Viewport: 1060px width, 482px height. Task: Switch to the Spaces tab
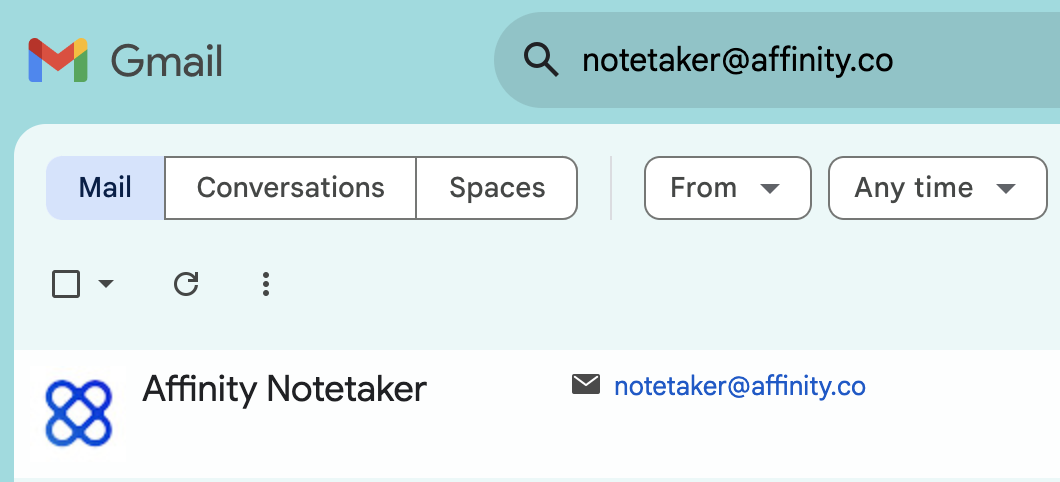coord(497,188)
